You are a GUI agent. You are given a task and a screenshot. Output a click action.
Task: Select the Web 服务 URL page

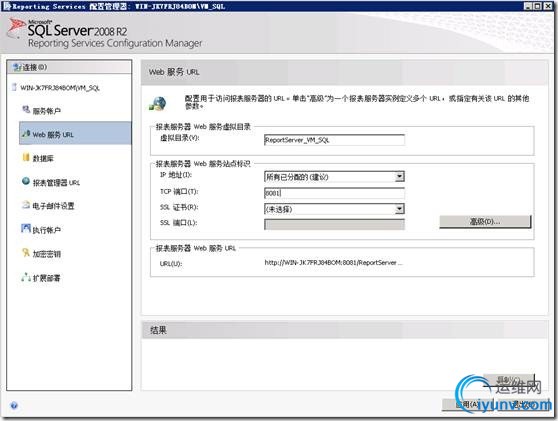[x=75, y=133]
